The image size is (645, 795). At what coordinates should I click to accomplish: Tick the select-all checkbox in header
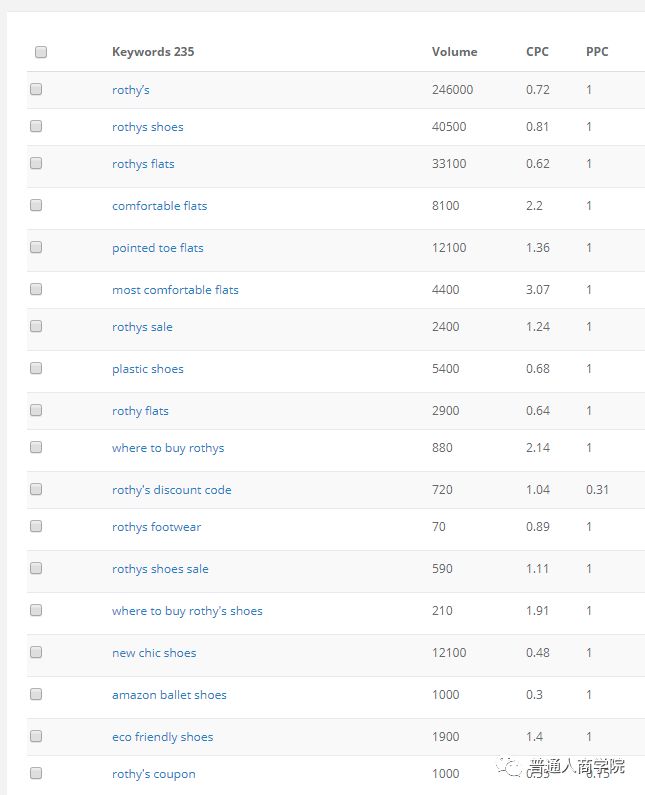point(41,52)
